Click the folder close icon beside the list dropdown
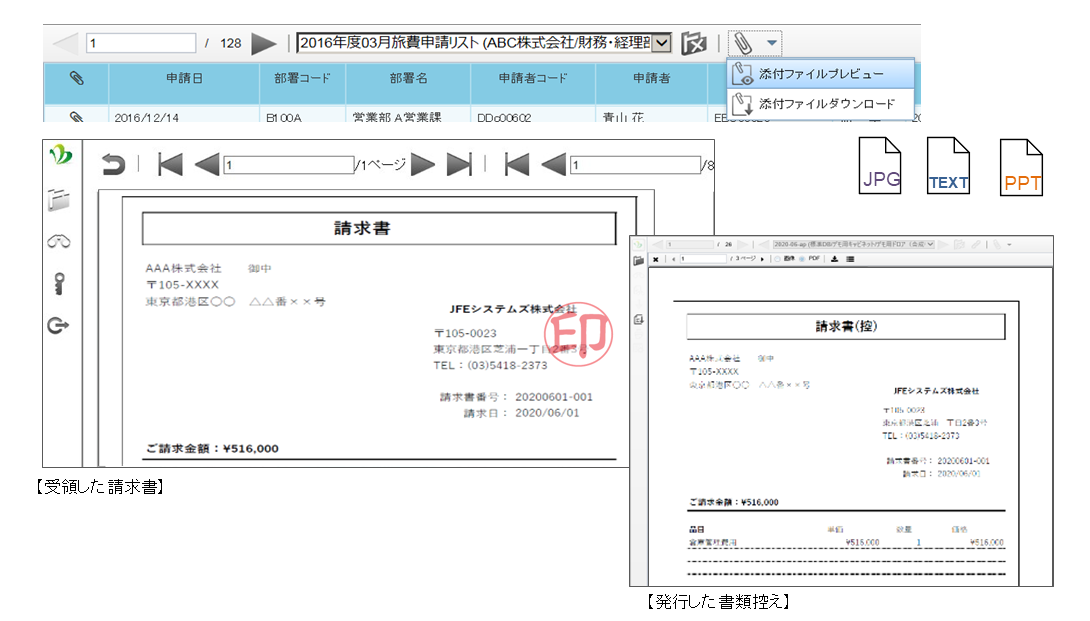Viewport: 1090px width, 621px height. 693,43
